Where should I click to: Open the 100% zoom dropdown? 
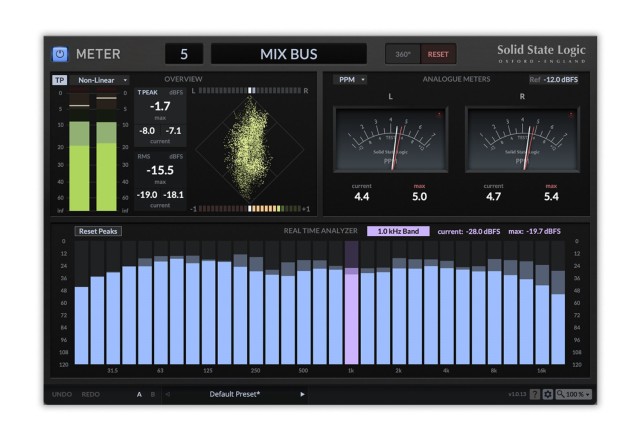pos(574,394)
